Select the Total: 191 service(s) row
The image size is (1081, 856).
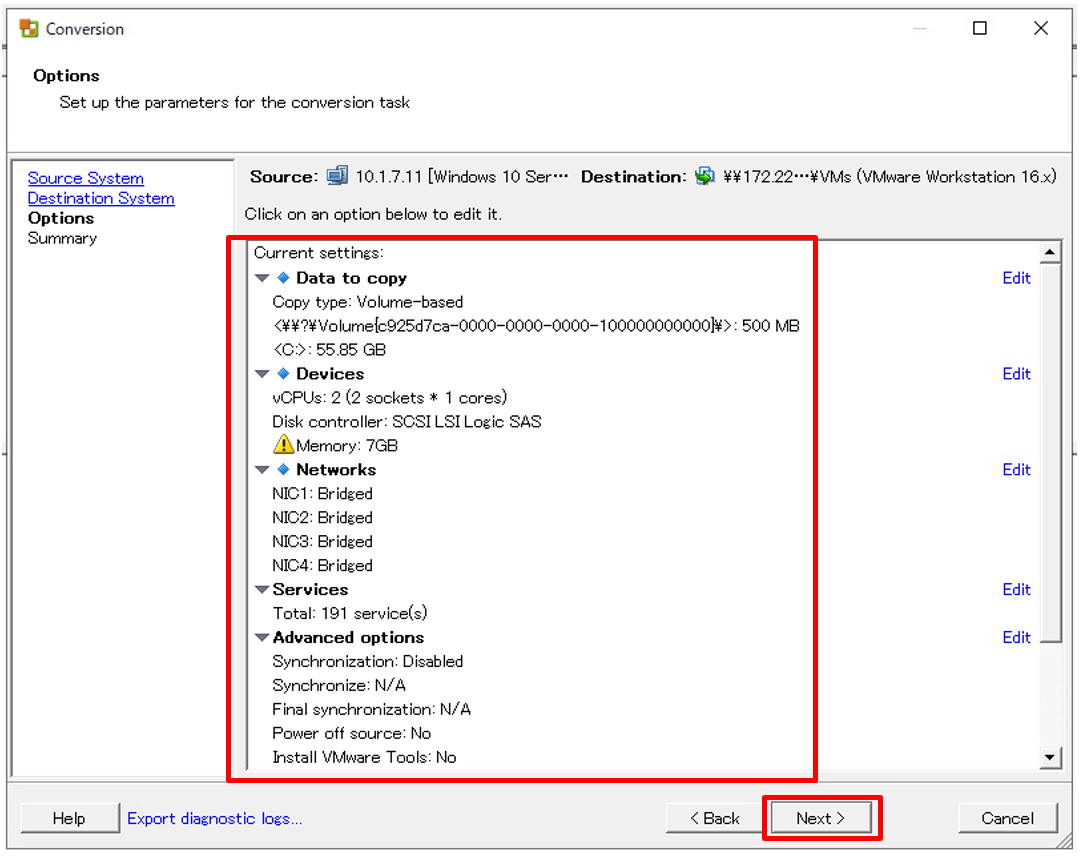tap(350, 613)
